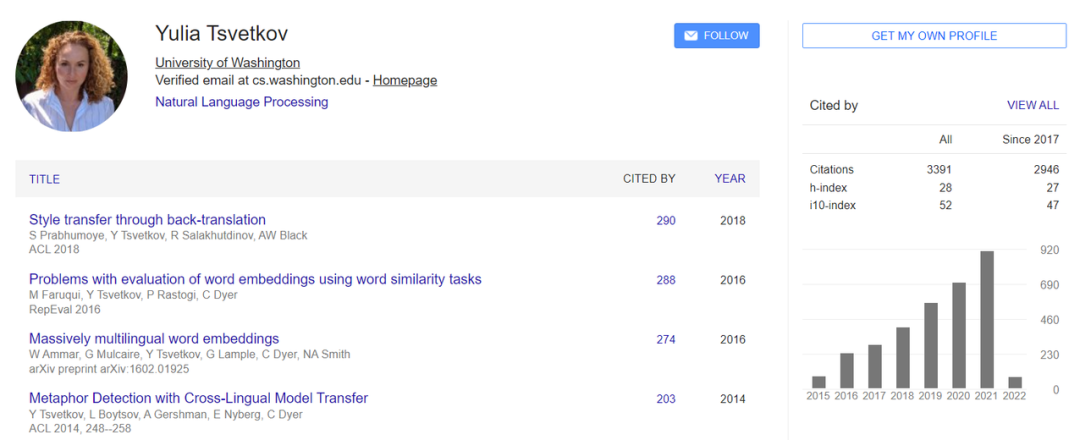Click the envelope icon on Follow button

point(690,36)
